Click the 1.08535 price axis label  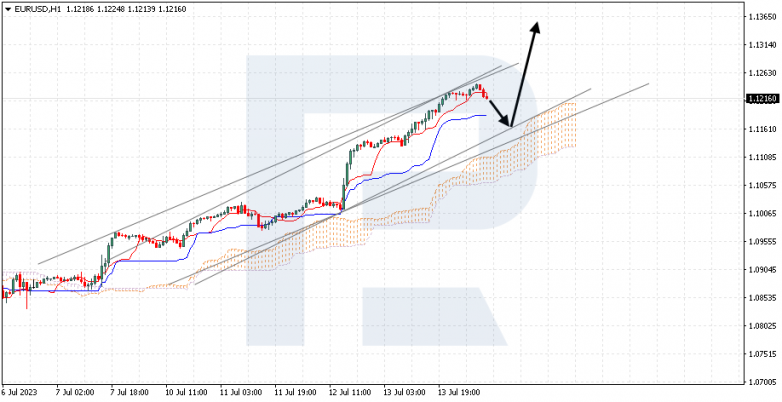point(763,298)
